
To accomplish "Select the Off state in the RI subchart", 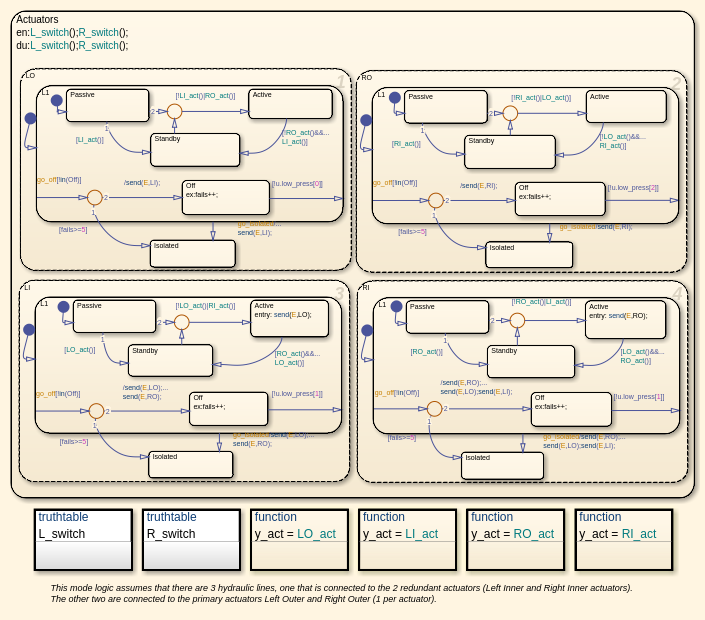I will 571,409.
